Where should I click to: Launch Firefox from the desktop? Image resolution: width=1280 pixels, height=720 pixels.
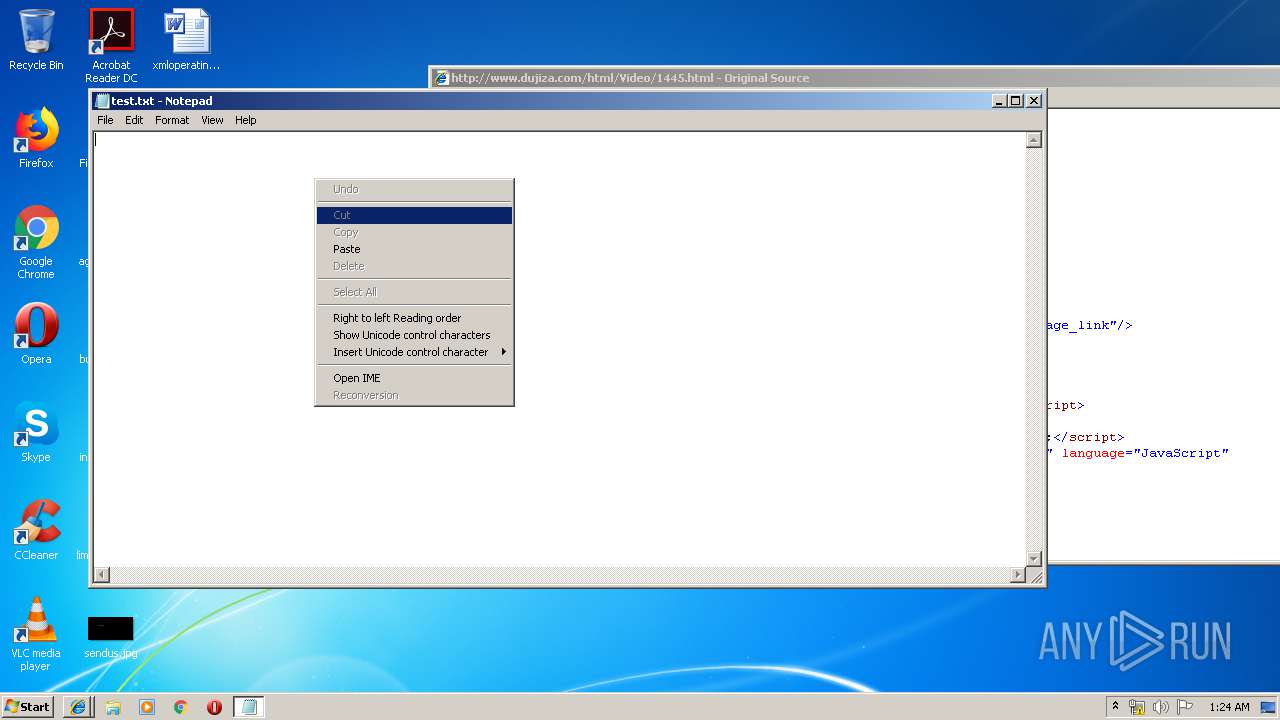click(x=36, y=138)
